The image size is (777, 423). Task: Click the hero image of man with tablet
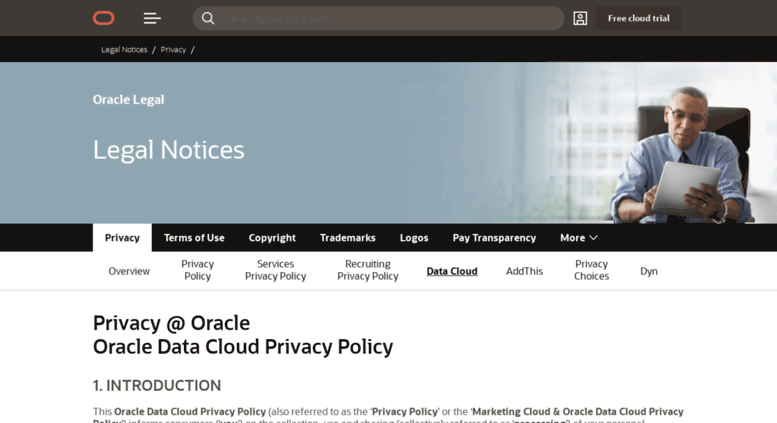pos(681,155)
